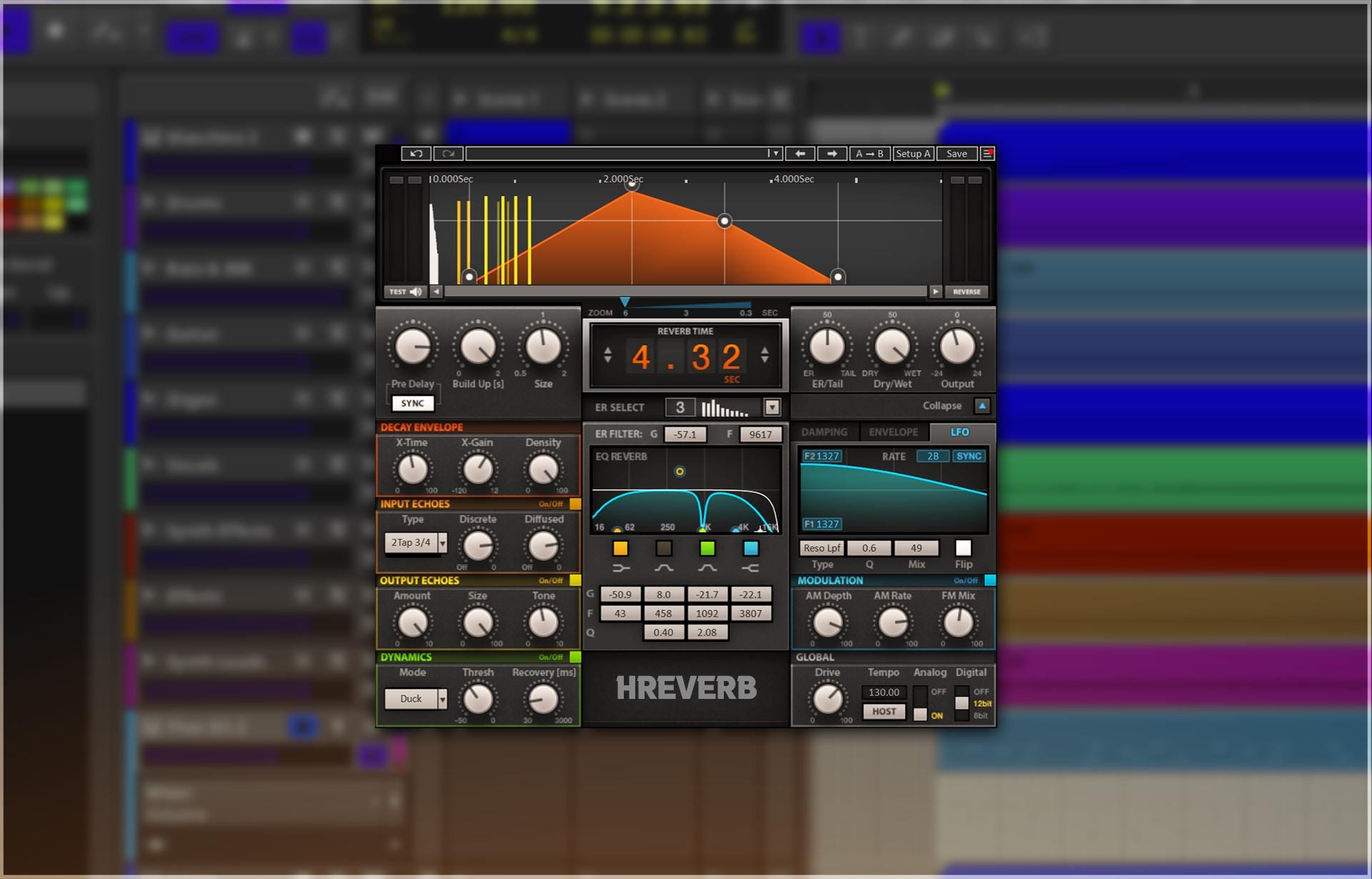This screenshot has width=1372, height=879.
Task: Click the AM Depth knob
Action: tap(828, 622)
